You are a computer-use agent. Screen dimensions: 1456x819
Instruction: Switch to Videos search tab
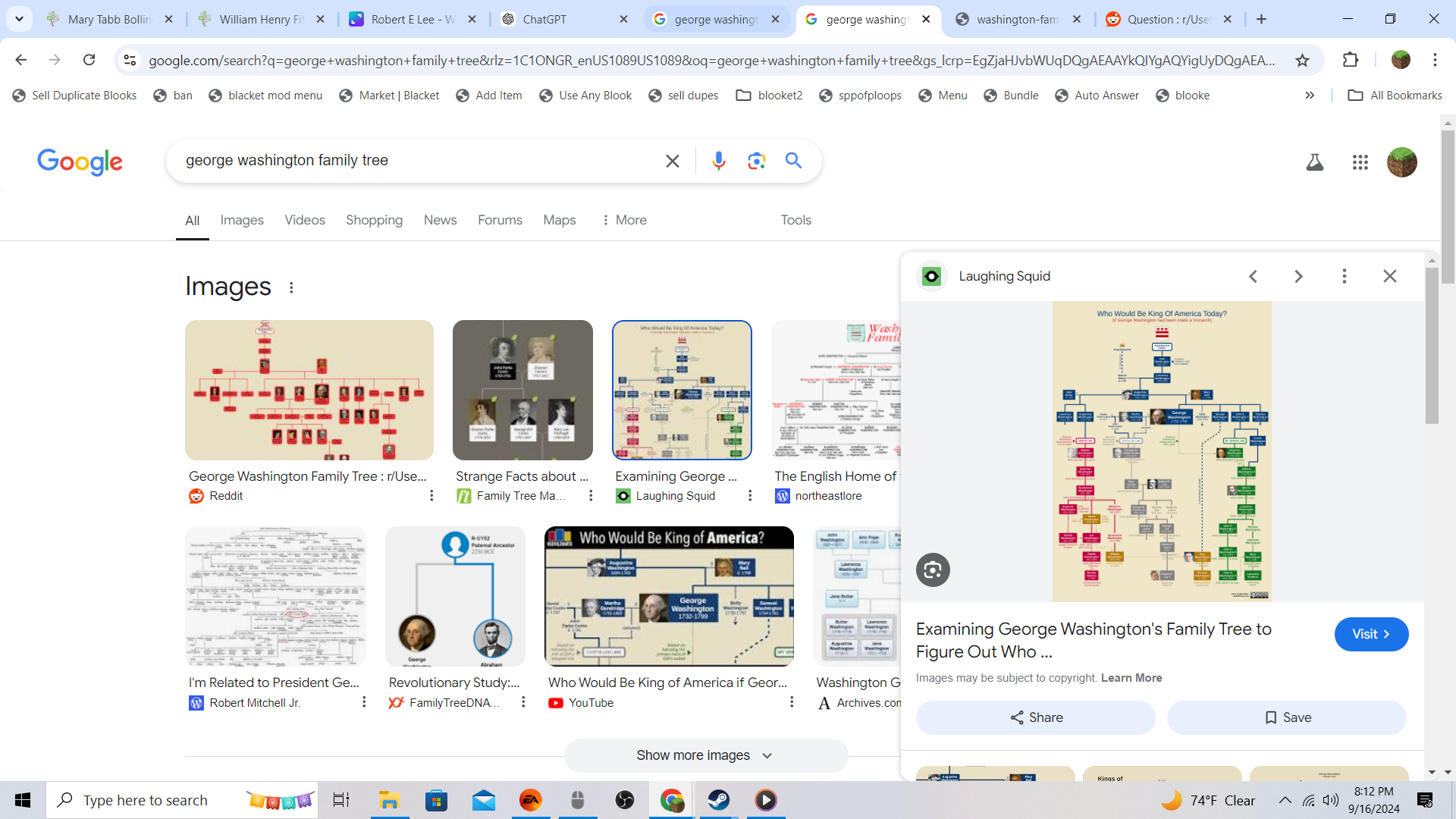(x=305, y=220)
